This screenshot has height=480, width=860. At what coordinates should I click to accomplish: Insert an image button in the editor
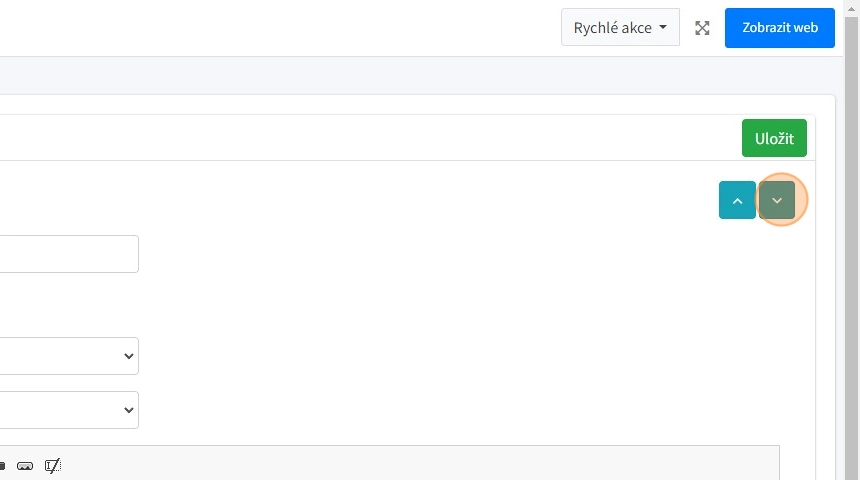[x=25, y=466]
